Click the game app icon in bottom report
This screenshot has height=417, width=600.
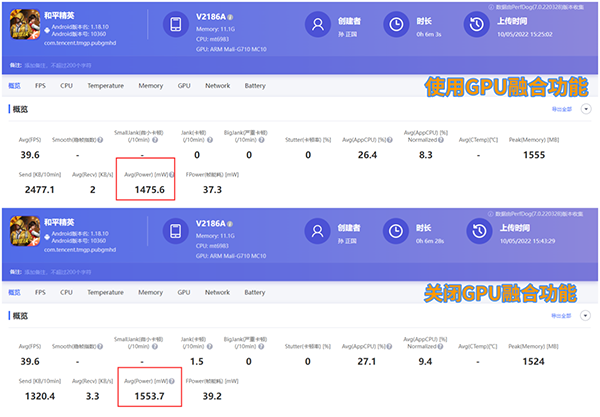25,233
